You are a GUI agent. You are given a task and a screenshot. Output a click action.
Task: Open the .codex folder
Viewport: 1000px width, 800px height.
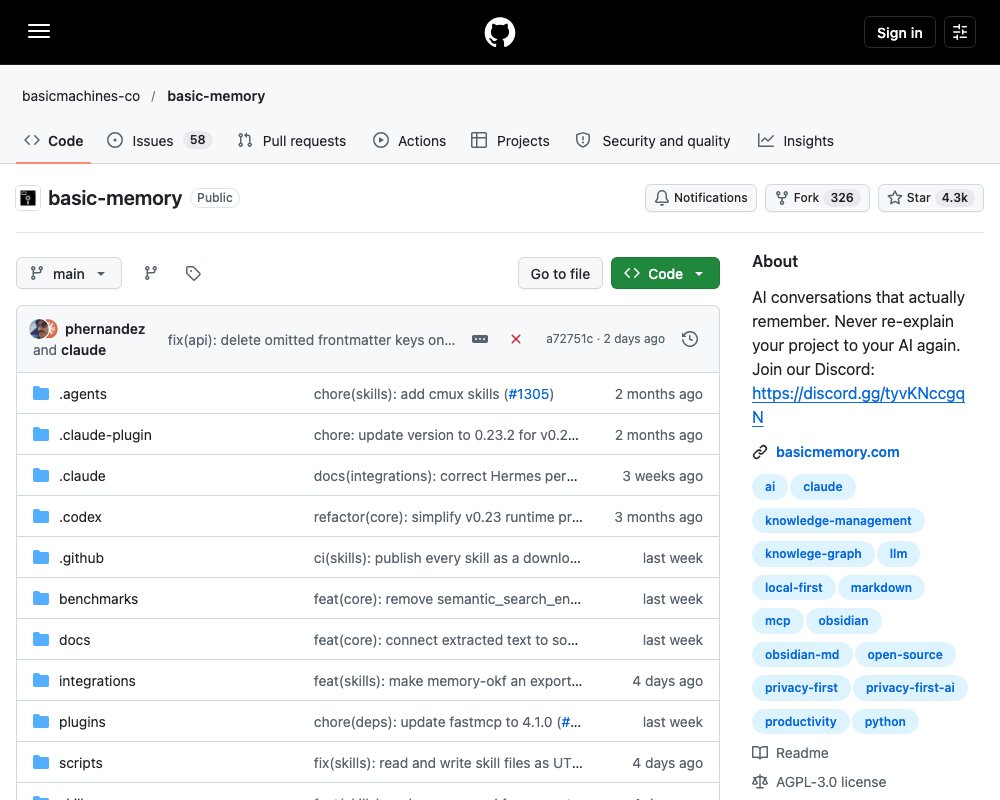pyautogui.click(x=80, y=516)
